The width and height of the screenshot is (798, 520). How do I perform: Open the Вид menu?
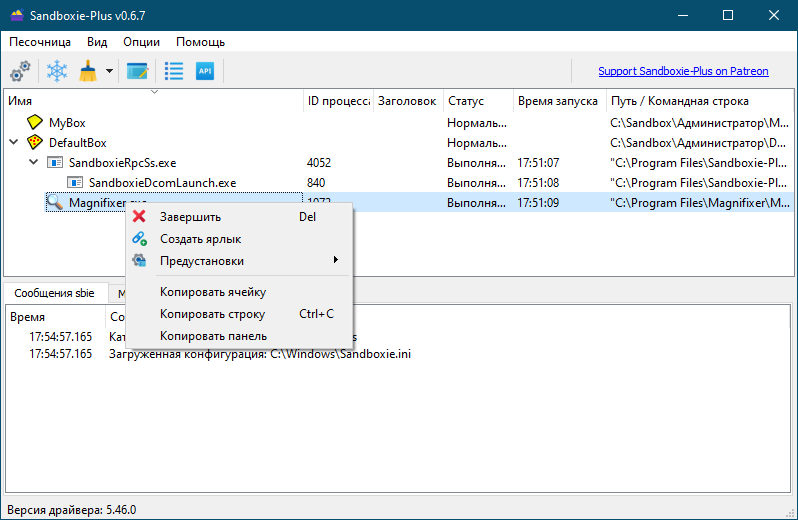pos(97,42)
